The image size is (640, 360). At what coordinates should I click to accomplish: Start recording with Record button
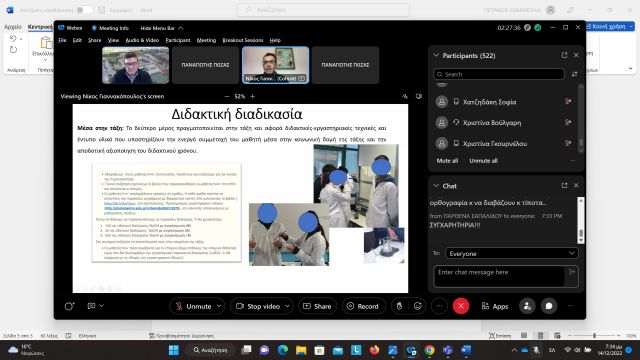click(362, 306)
